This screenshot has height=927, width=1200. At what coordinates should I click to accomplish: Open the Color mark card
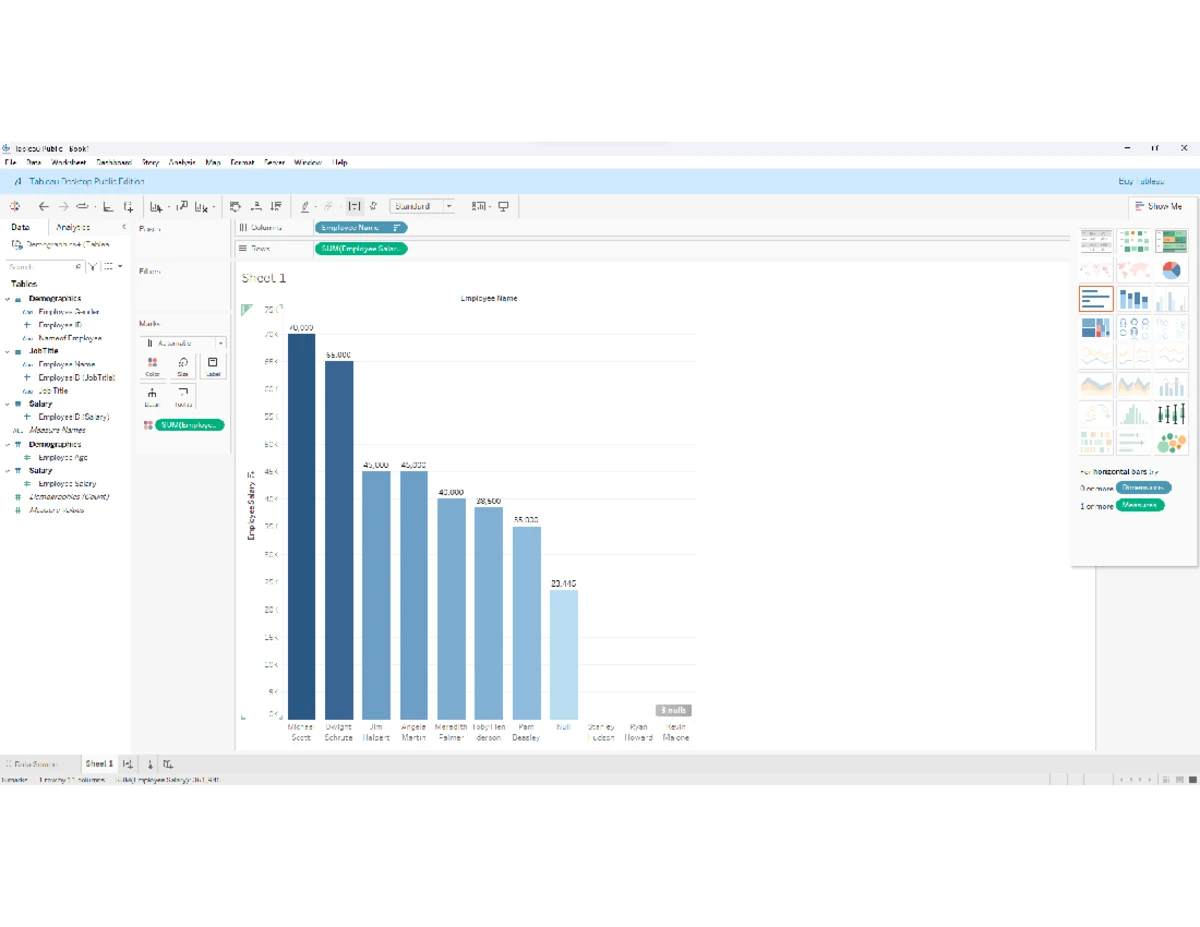point(152,366)
